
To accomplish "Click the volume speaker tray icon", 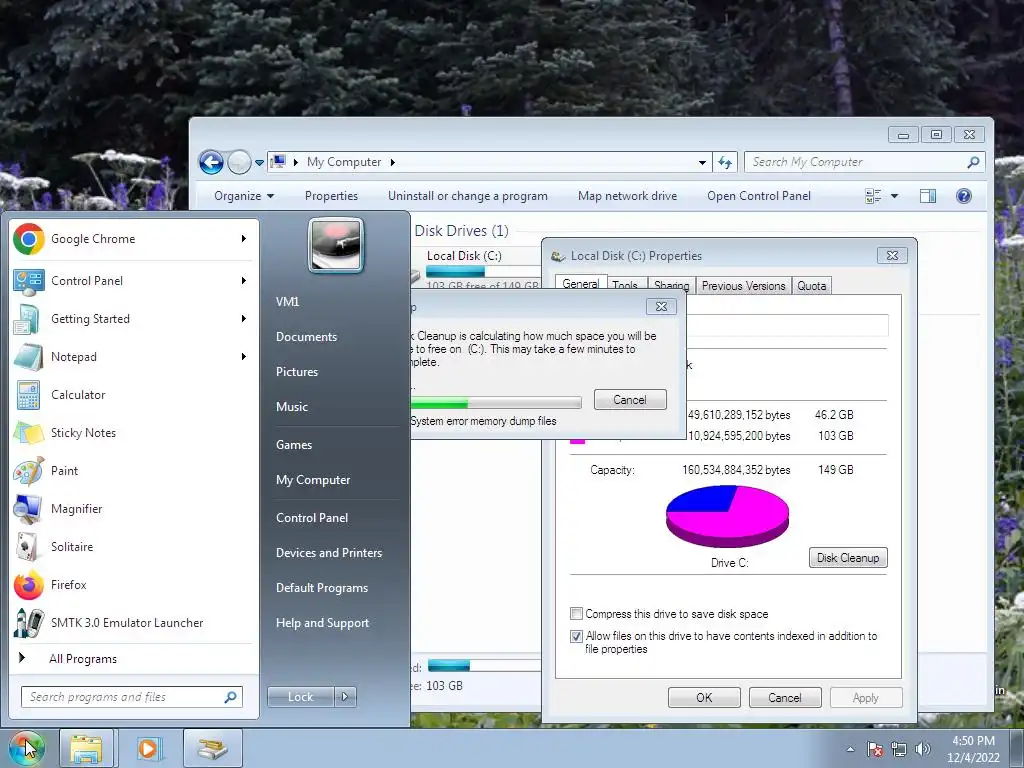I will pyautogui.click(x=923, y=749).
